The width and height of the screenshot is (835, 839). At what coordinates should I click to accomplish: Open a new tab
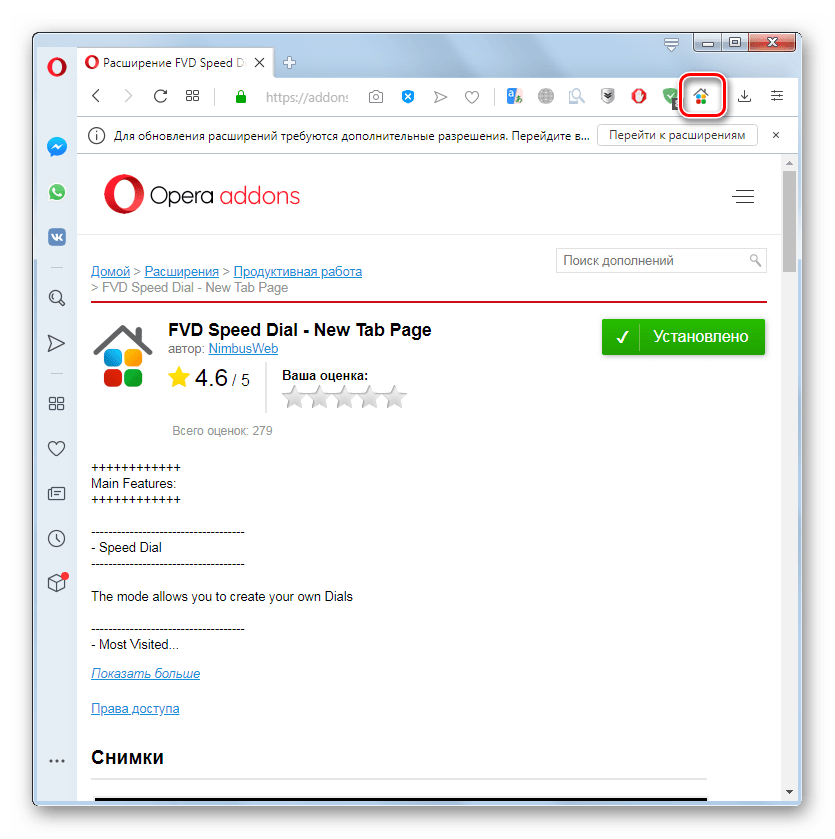pyautogui.click(x=289, y=63)
